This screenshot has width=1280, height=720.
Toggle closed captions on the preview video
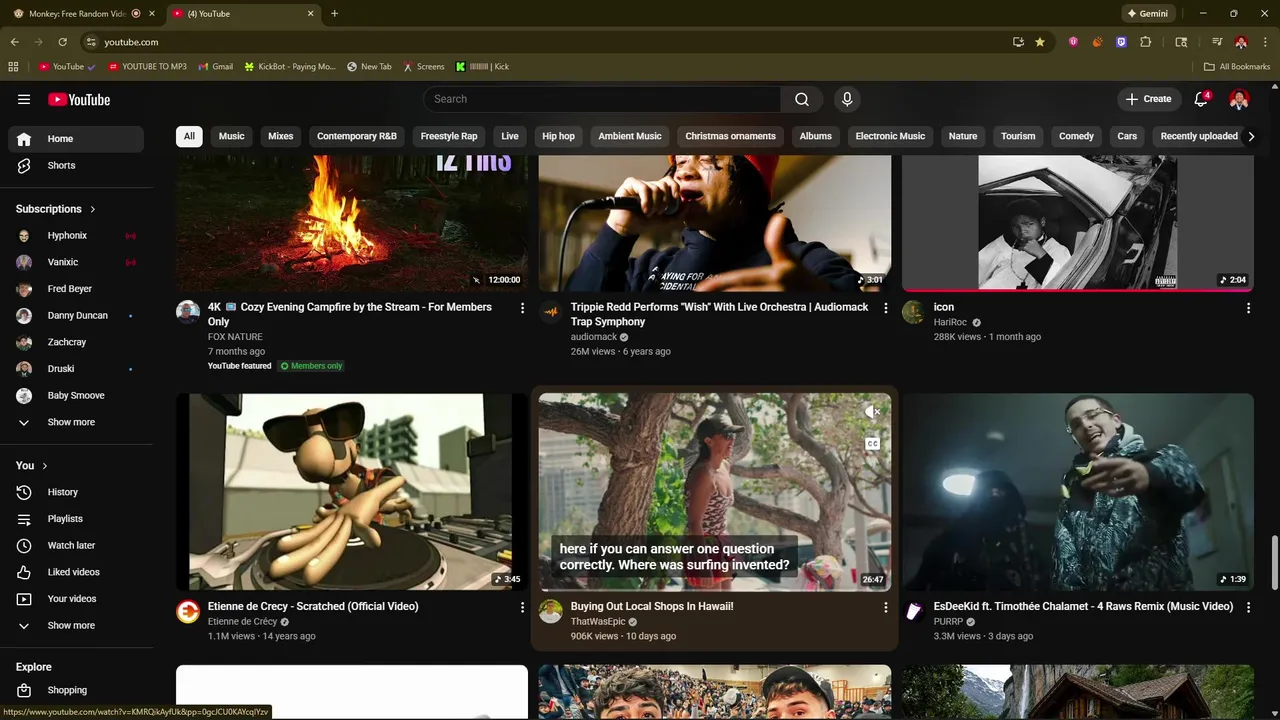(872, 444)
